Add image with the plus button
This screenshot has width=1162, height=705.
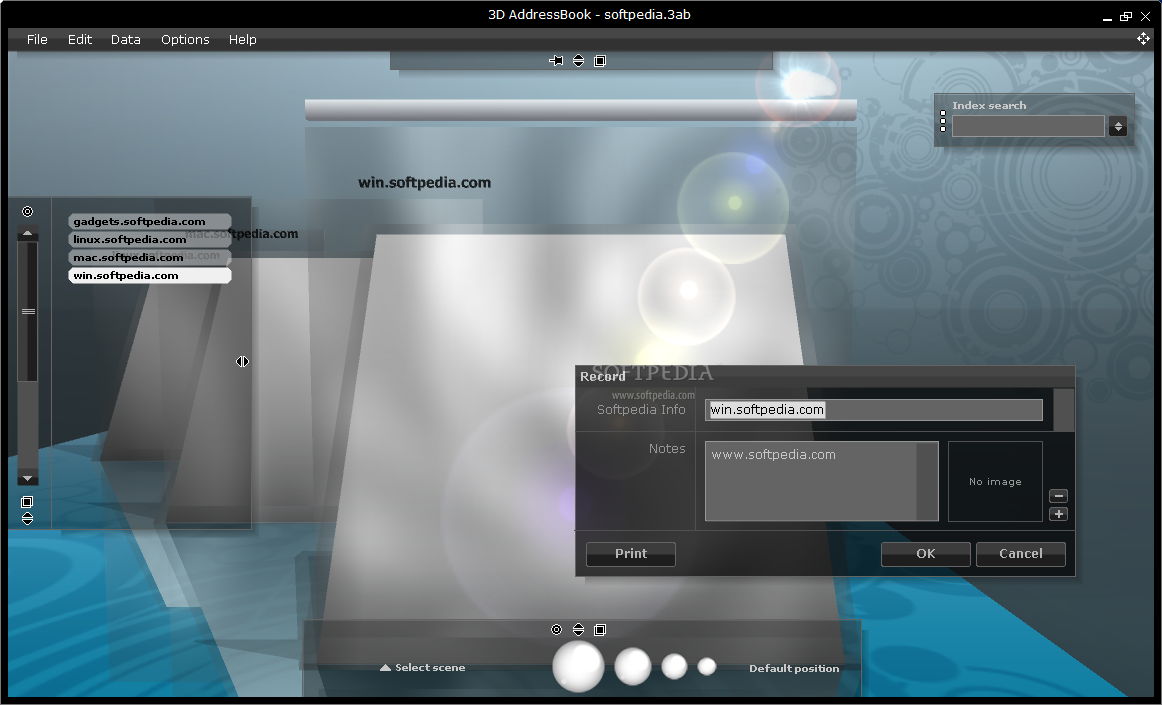point(1058,514)
